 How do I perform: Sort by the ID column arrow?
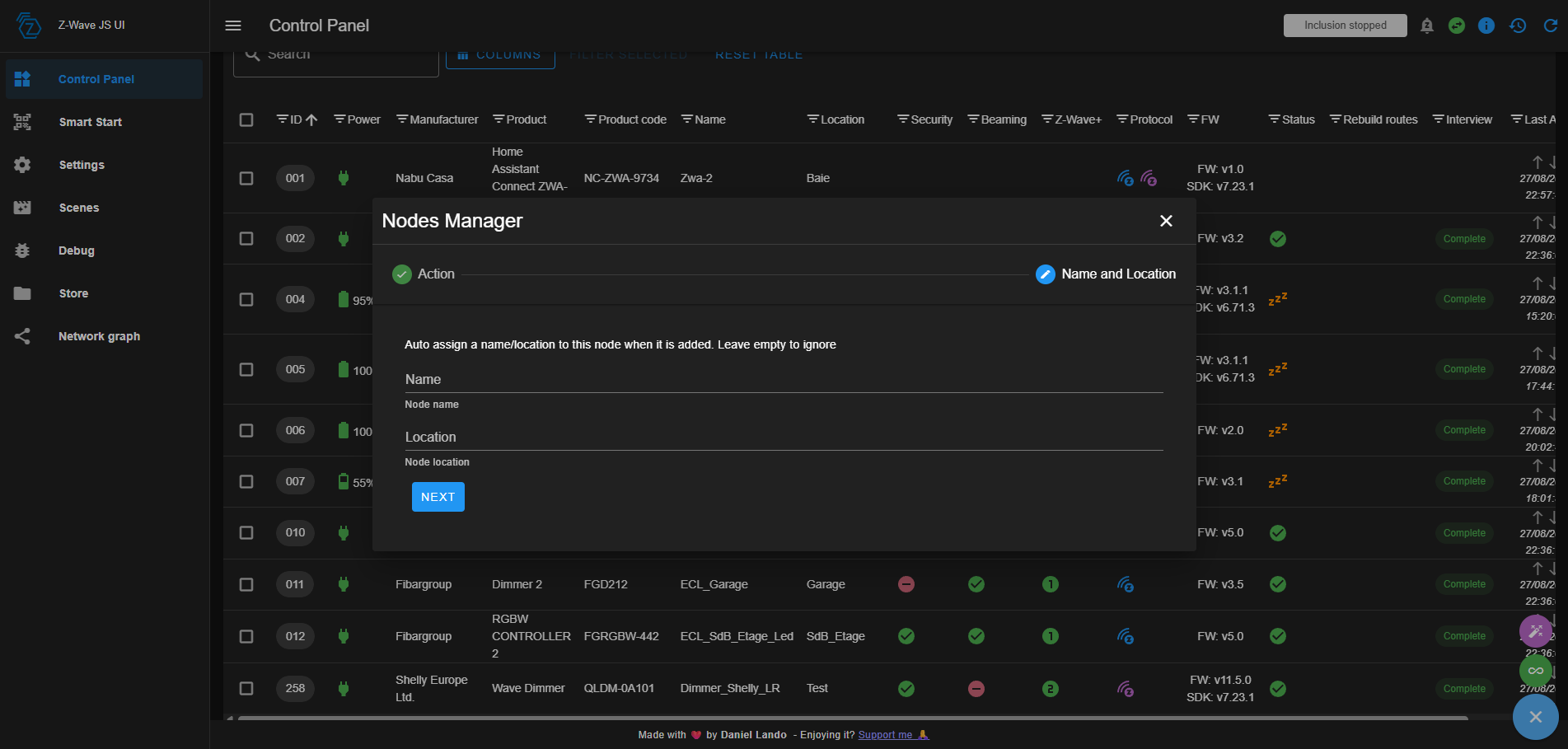[311, 119]
